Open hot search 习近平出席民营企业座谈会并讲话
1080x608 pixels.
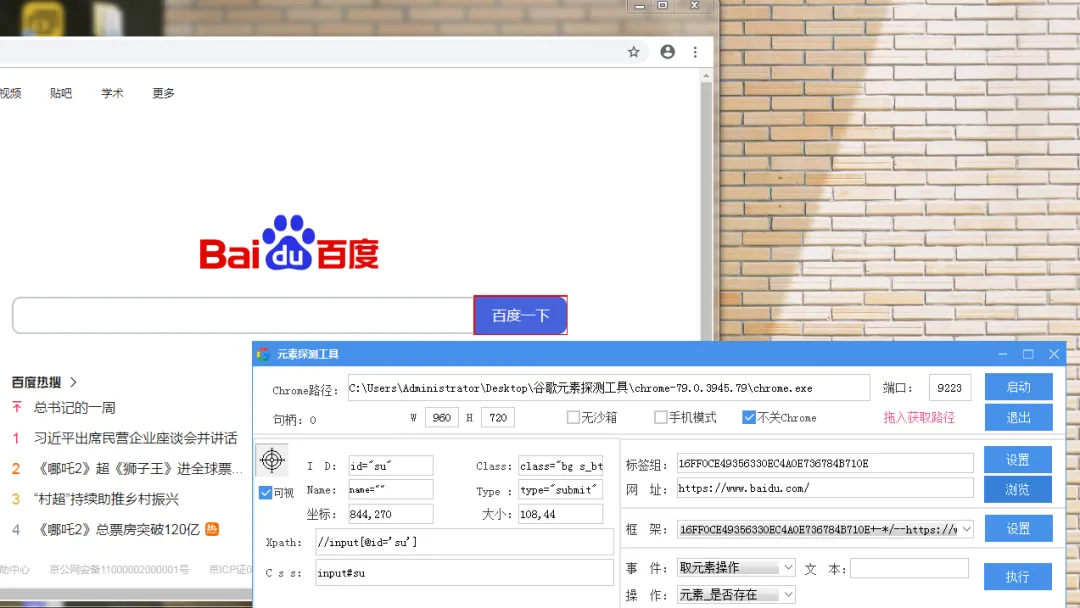(x=136, y=438)
